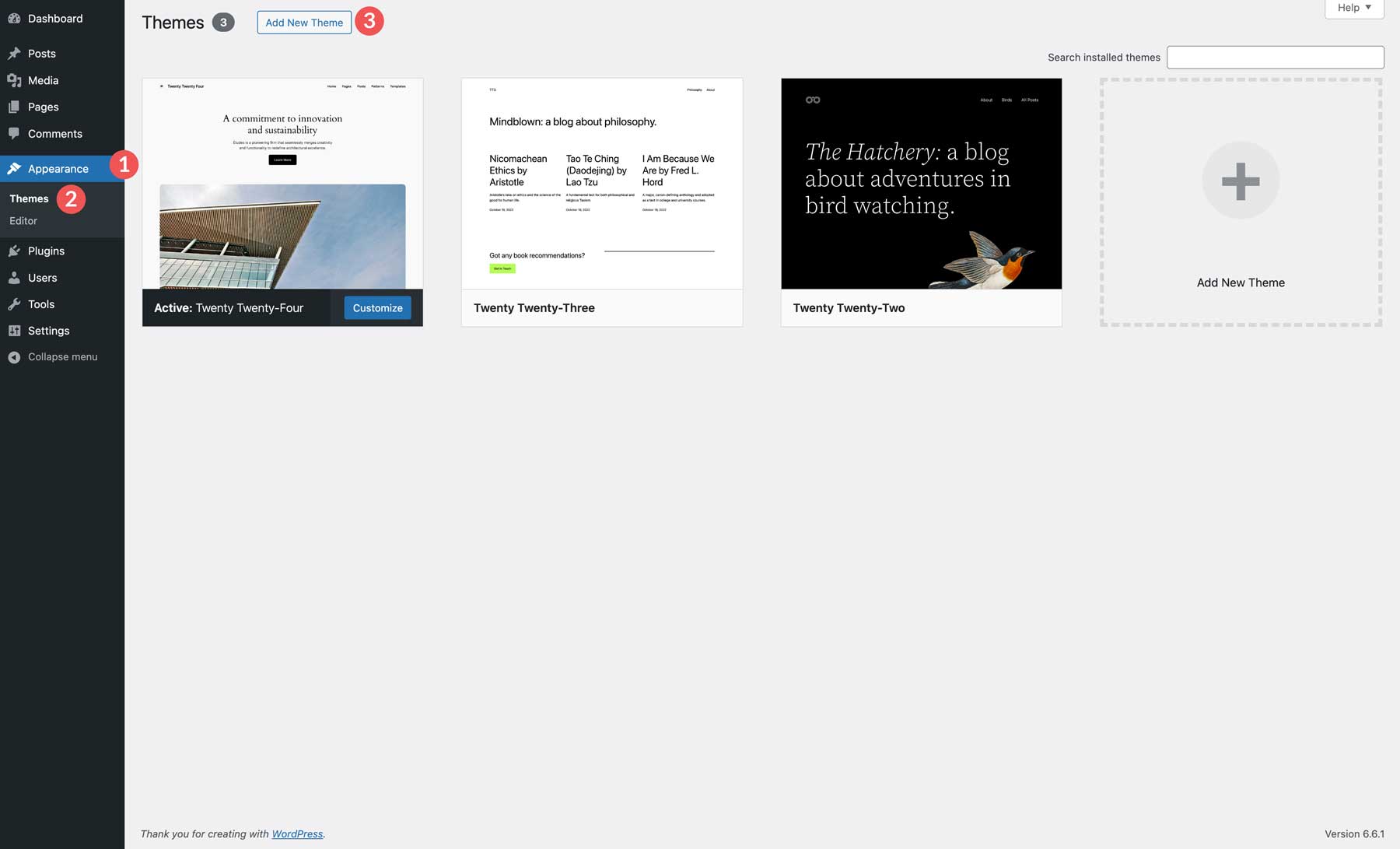
Task: Click the Users person icon
Action: coord(14,277)
